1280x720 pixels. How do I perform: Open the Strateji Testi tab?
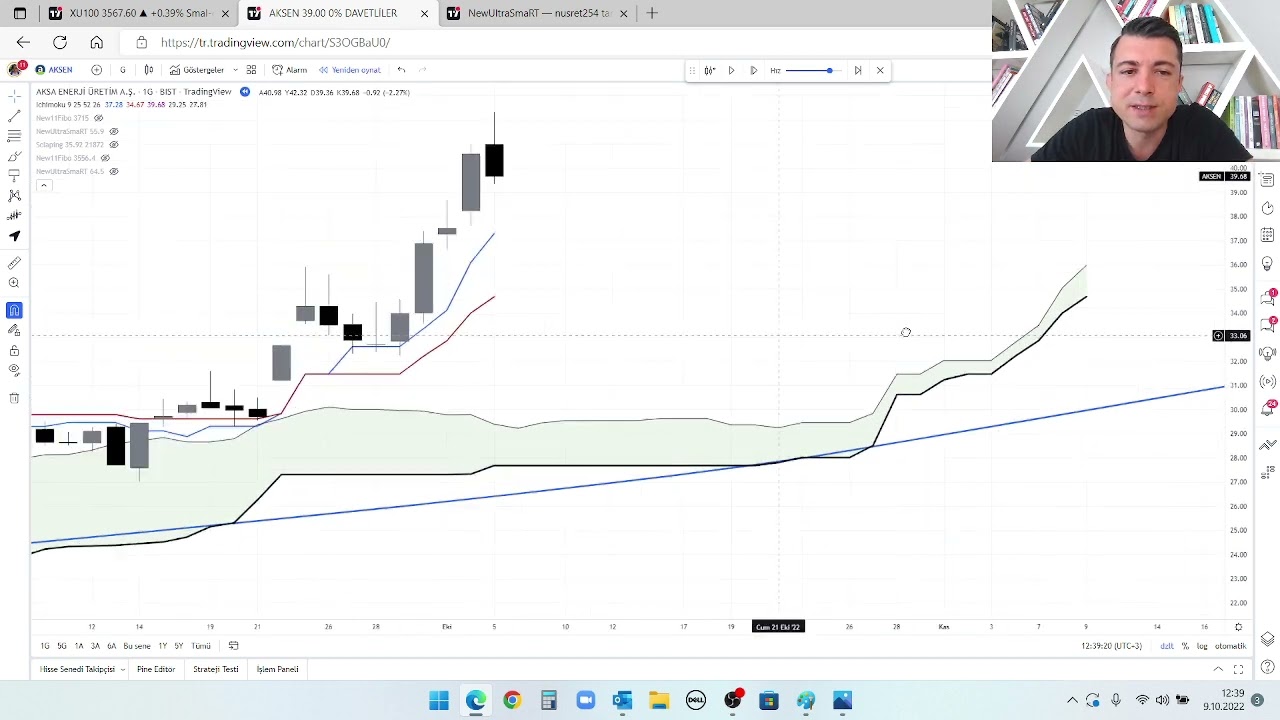point(216,669)
